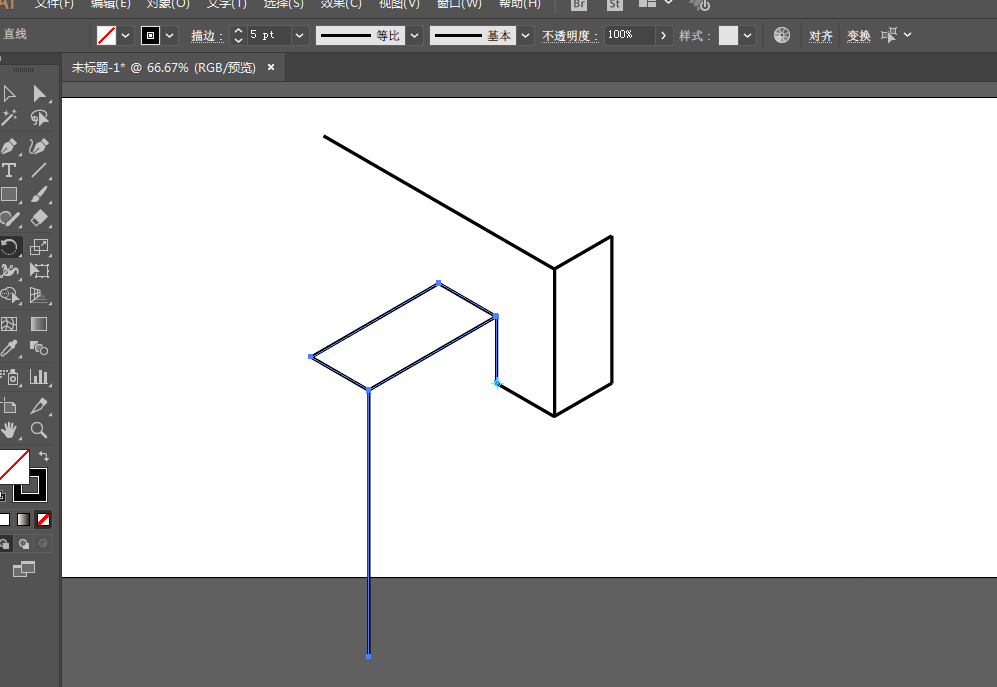Screen dimensions: 997x687
Task: Select the Curvature tool
Action: pos(39,146)
